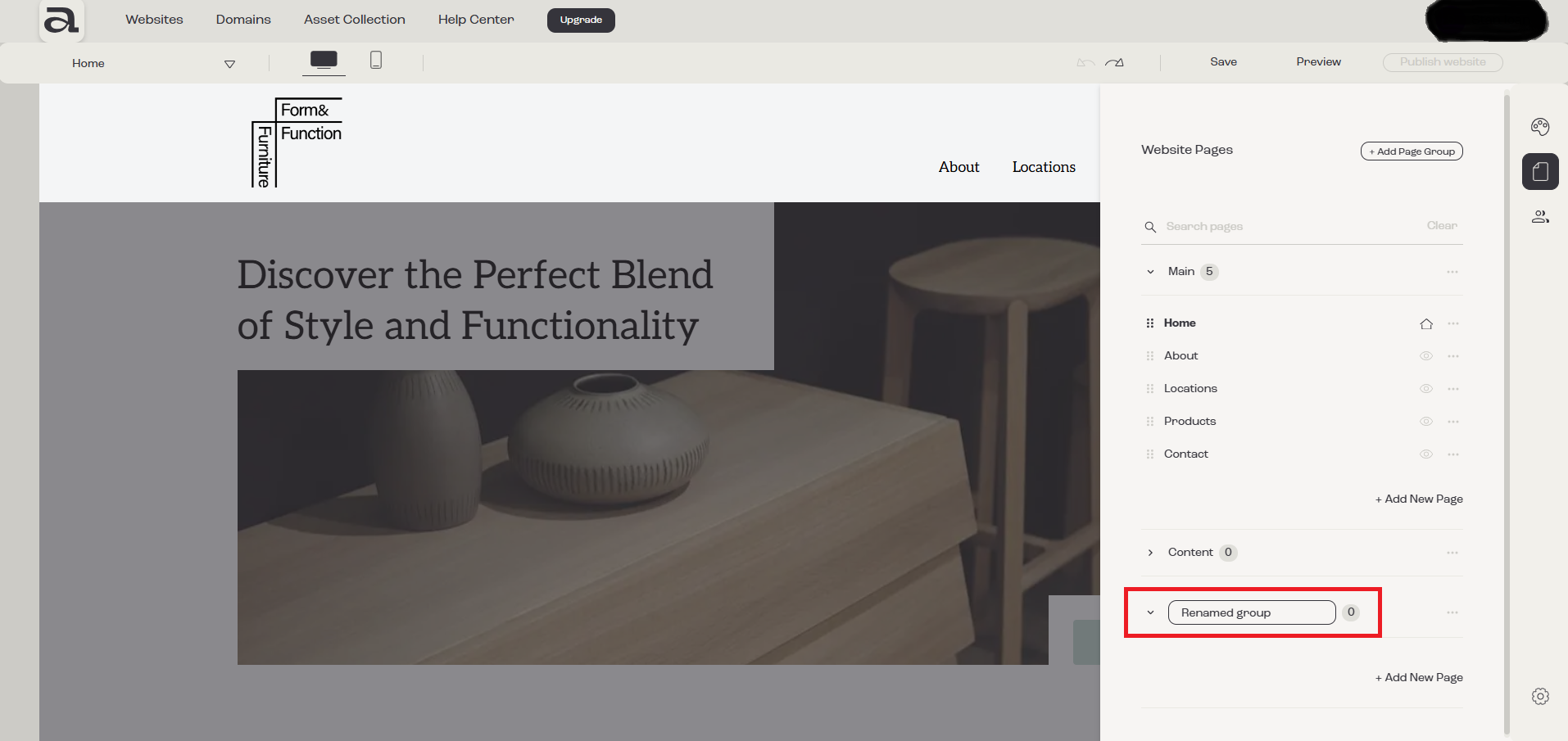Click Add Page Group button
1568x741 pixels.
[x=1412, y=151]
